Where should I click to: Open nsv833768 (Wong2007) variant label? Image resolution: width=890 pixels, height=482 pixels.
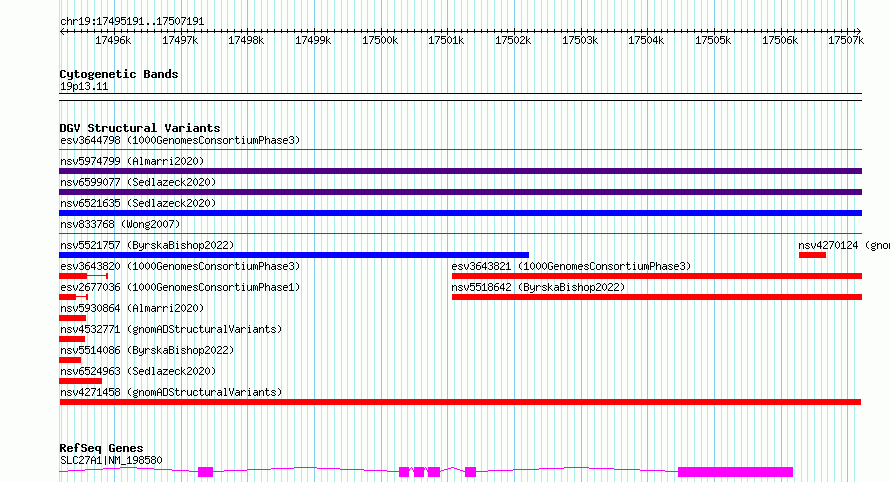(120, 224)
